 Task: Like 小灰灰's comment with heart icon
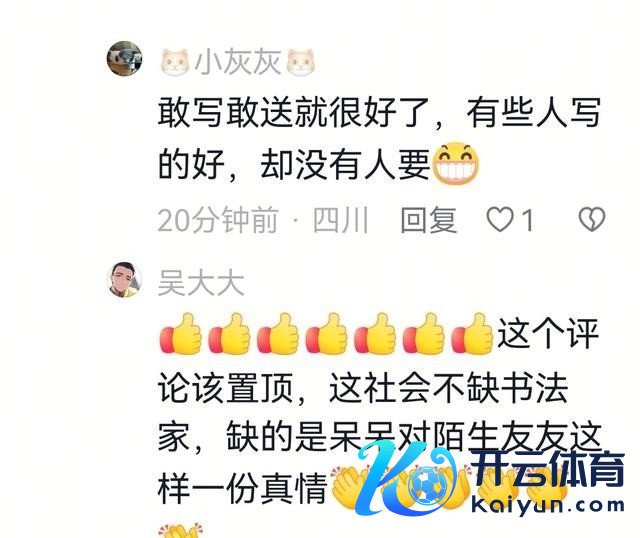pos(500,220)
